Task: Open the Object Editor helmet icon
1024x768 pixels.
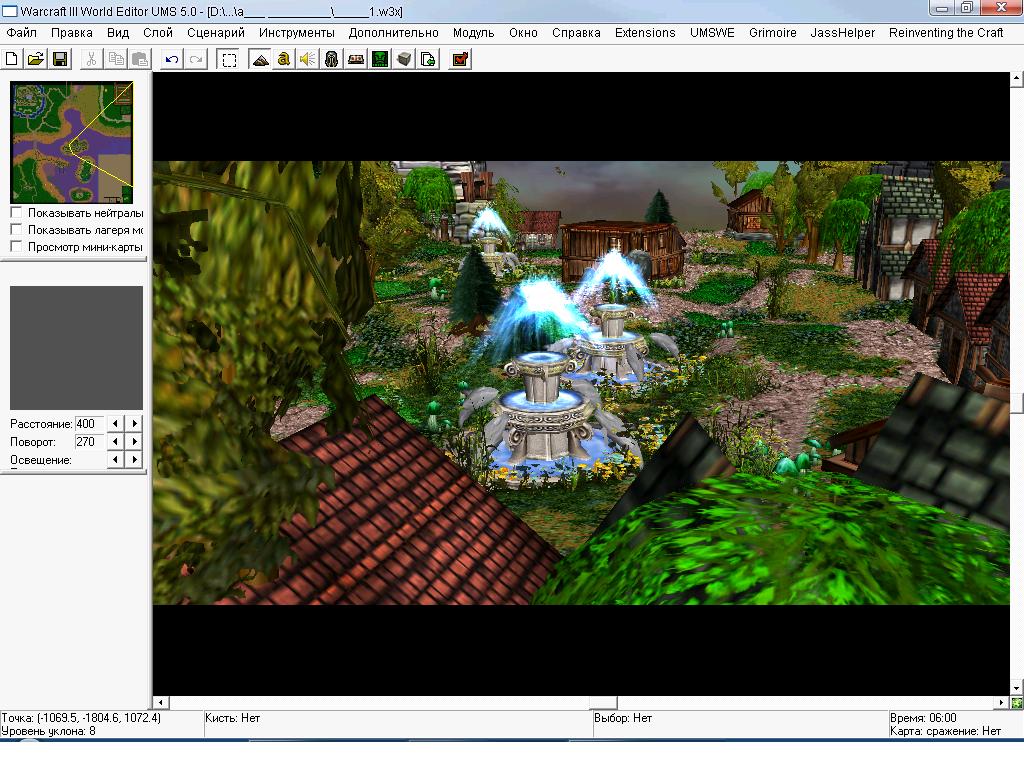Action: 332,59
